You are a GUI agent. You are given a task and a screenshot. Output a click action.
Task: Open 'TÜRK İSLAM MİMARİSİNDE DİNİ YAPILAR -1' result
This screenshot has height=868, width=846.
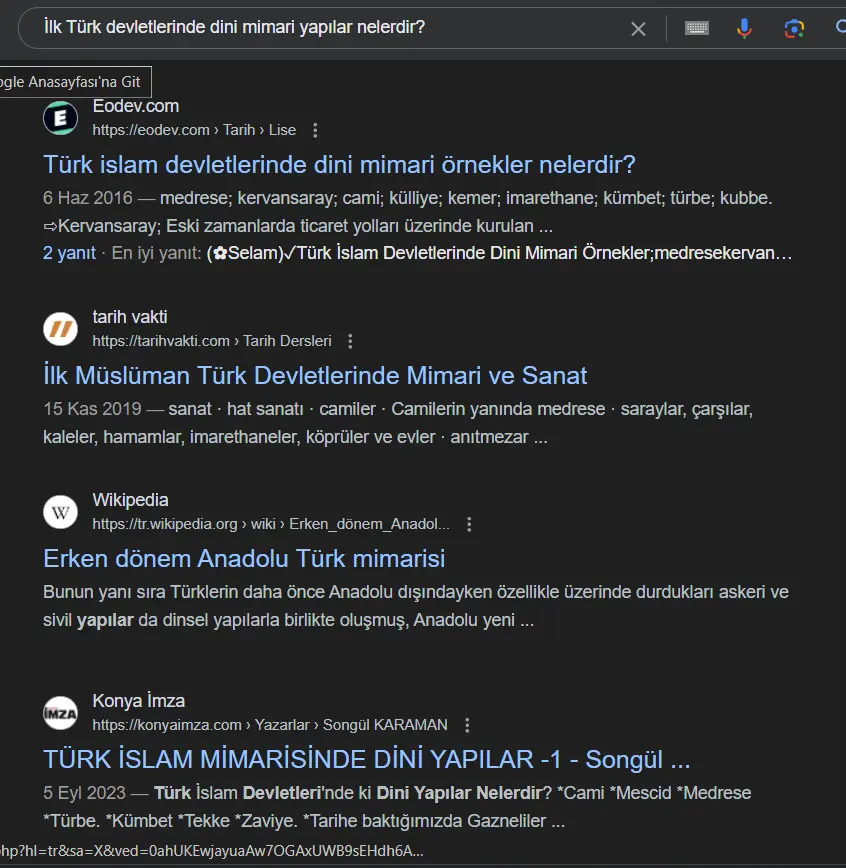tap(367, 760)
